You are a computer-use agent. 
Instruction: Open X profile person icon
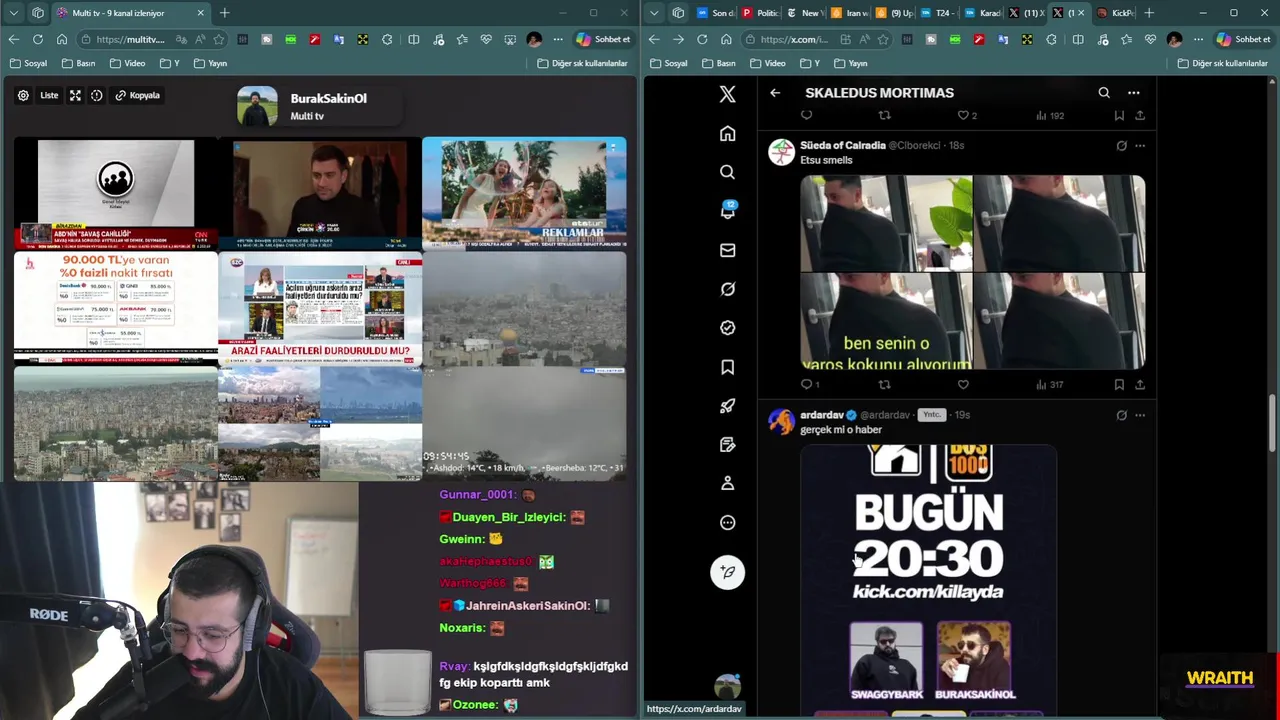pos(727,483)
